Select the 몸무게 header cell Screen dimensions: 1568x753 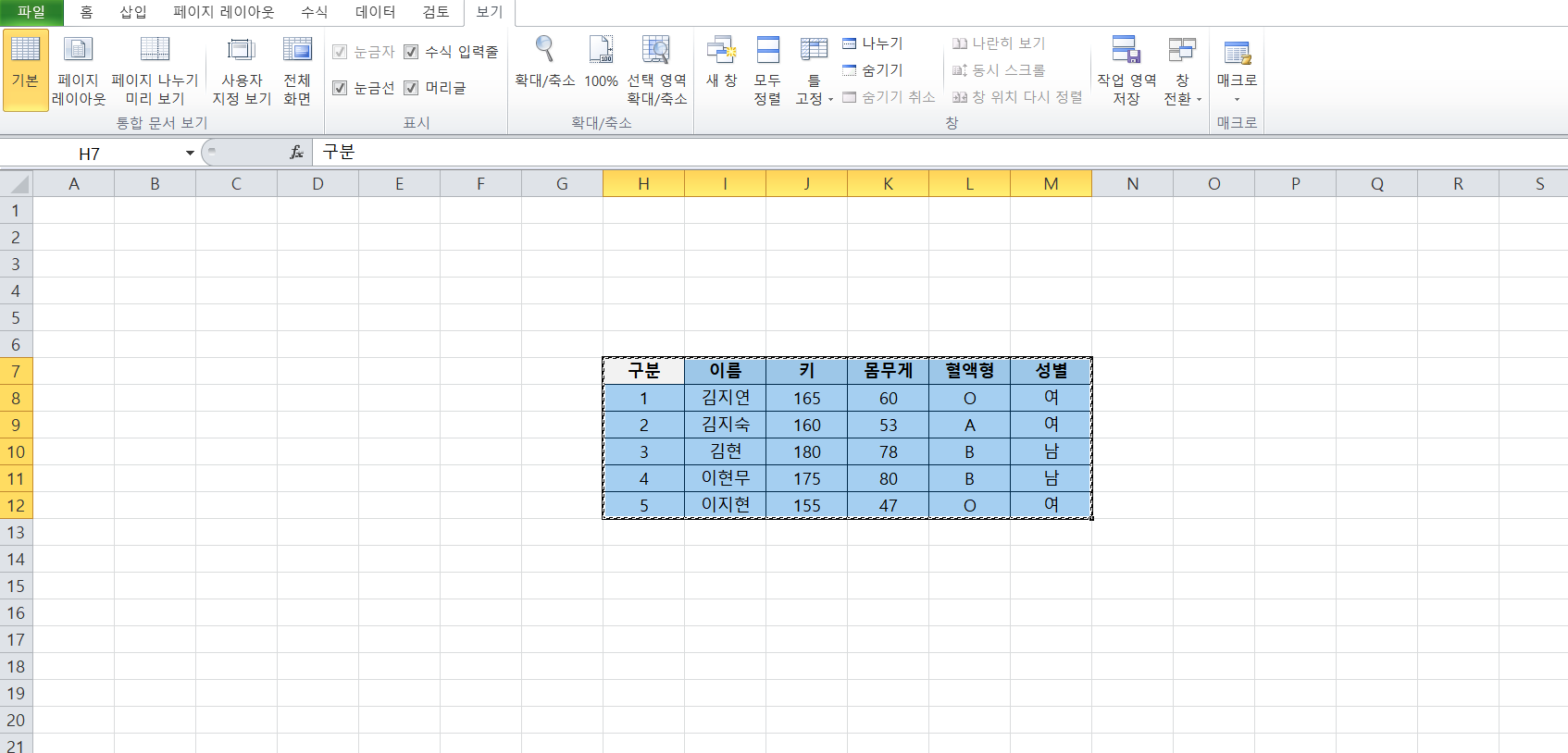[x=888, y=371]
